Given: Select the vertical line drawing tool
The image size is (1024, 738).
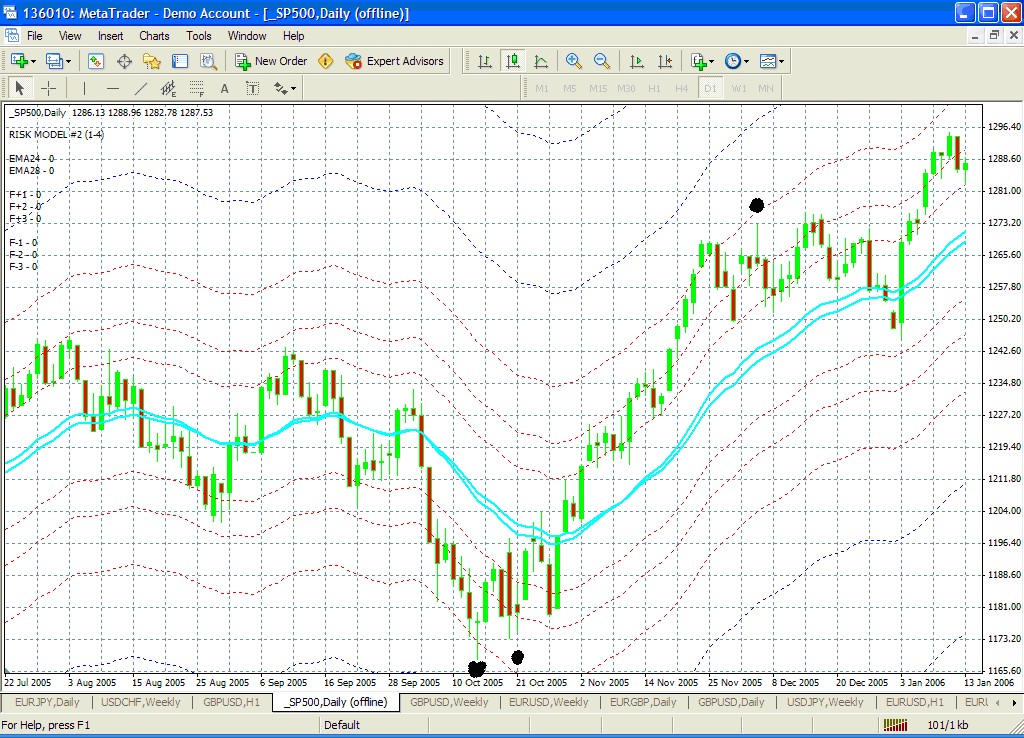Looking at the screenshot, I should (84, 89).
